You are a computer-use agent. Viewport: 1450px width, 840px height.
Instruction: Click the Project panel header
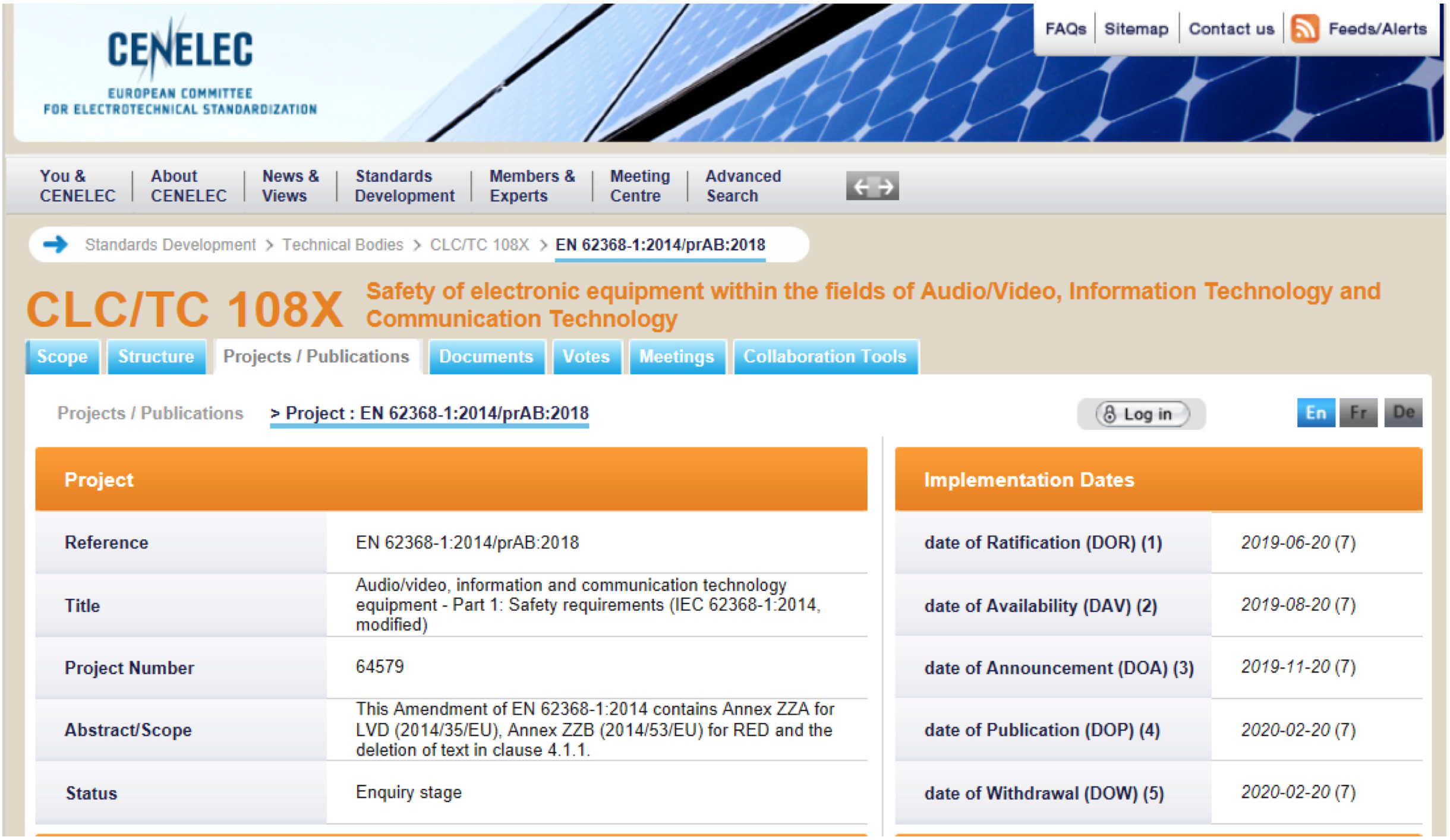coord(451,479)
